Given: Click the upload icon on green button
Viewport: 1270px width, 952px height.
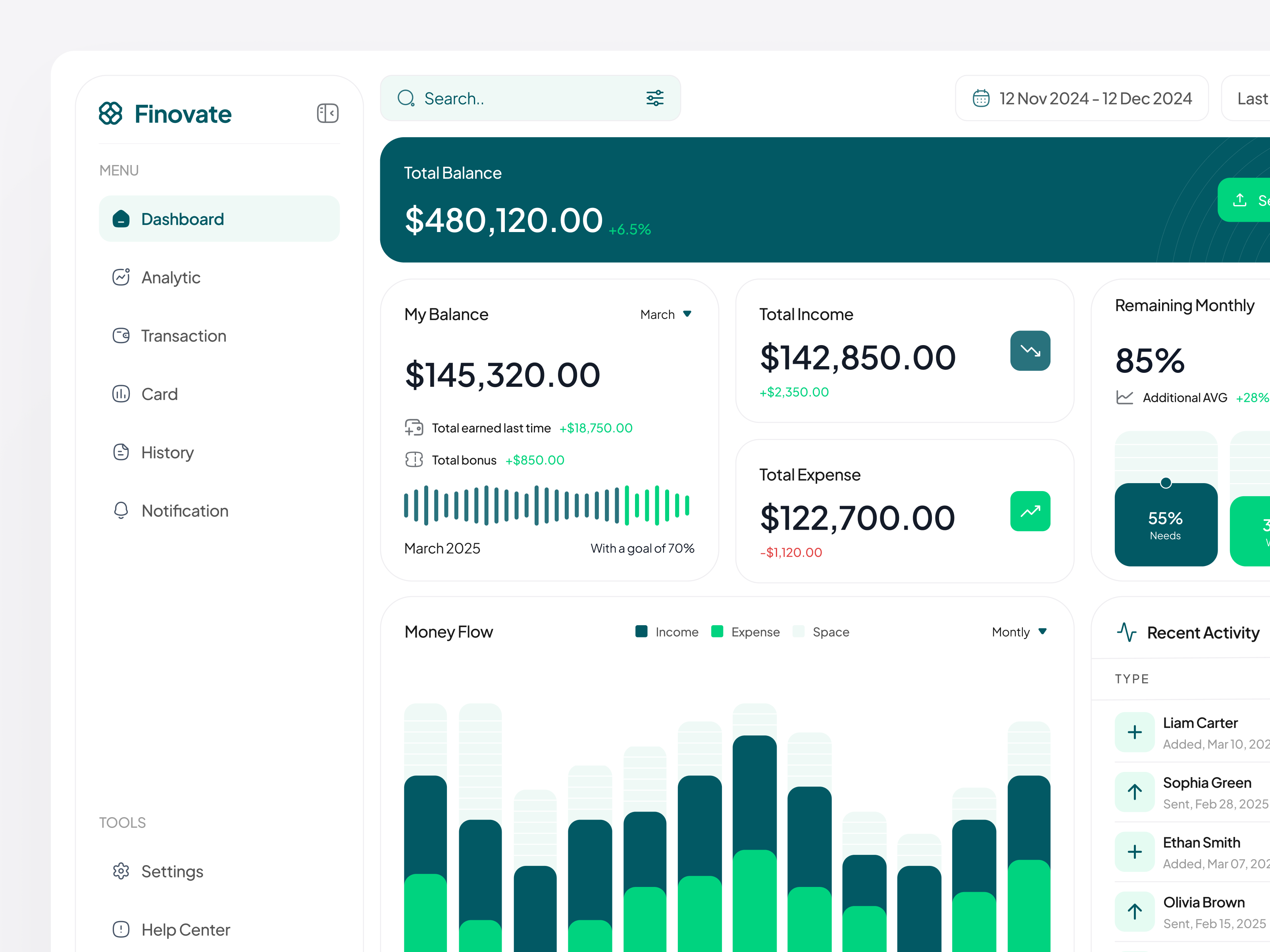Looking at the screenshot, I should 1239,200.
